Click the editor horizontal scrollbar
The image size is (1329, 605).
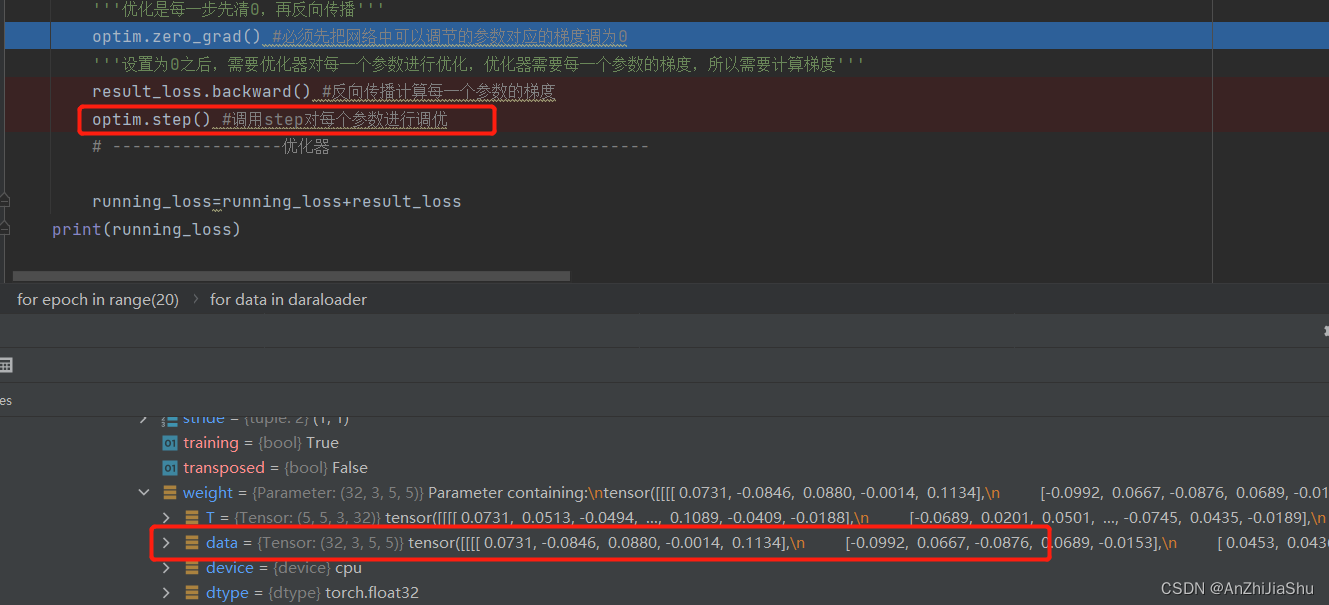tap(292, 276)
